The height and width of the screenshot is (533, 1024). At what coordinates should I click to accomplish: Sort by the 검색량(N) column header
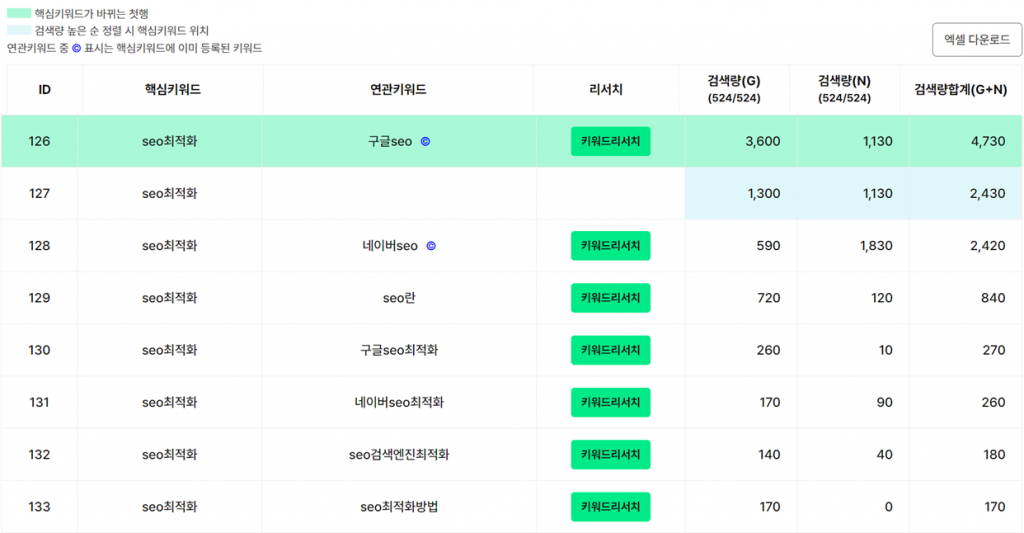pos(844,89)
